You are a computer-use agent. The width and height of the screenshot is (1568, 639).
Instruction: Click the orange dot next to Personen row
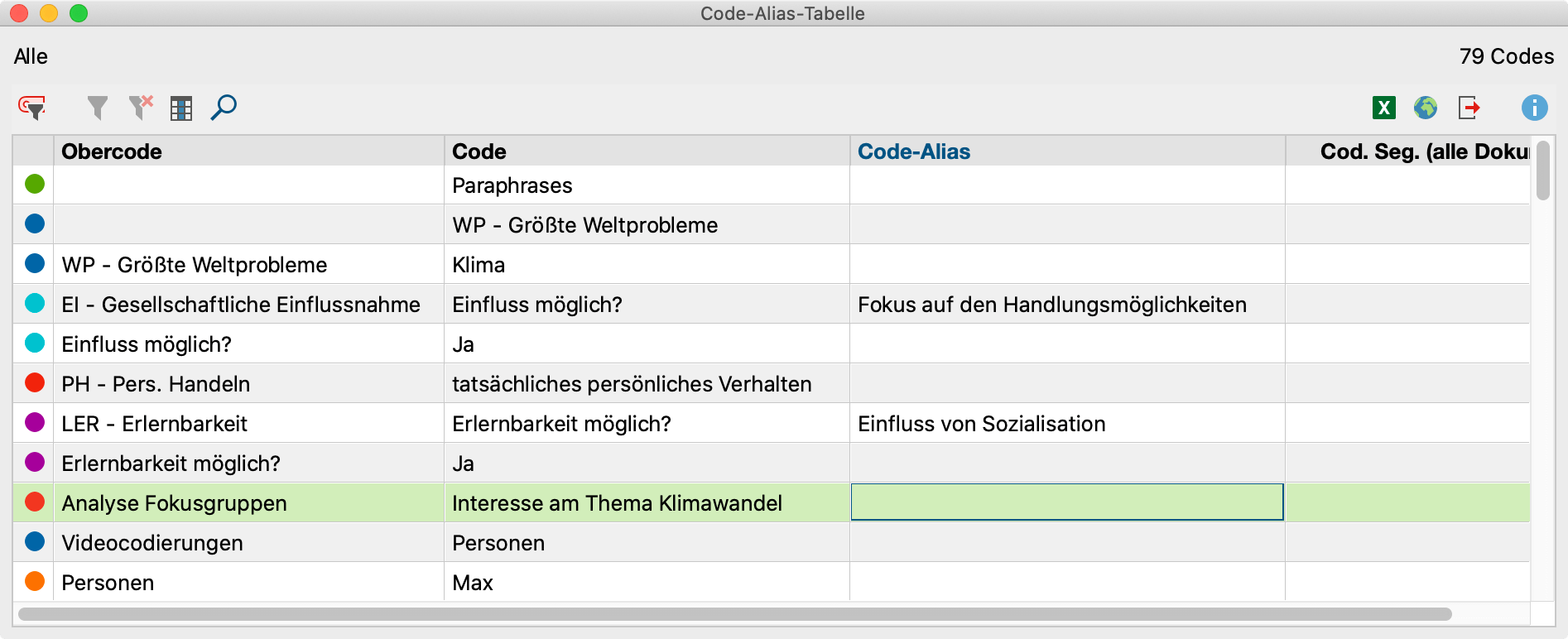click(35, 581)
